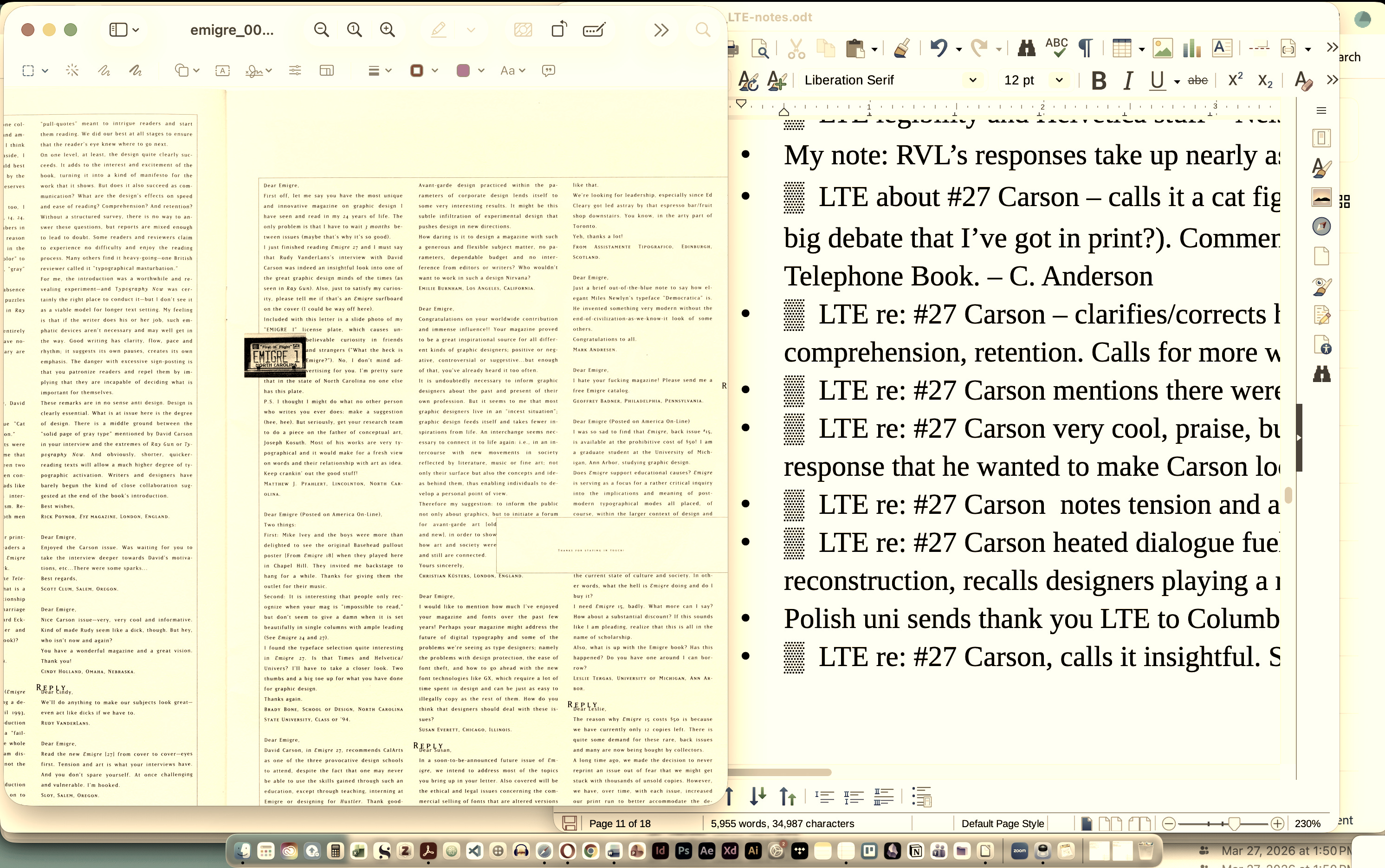Add a text box in Preview markup
Image resolution: width=1385 pixels, height=868 pixels.
pos(223,71)
